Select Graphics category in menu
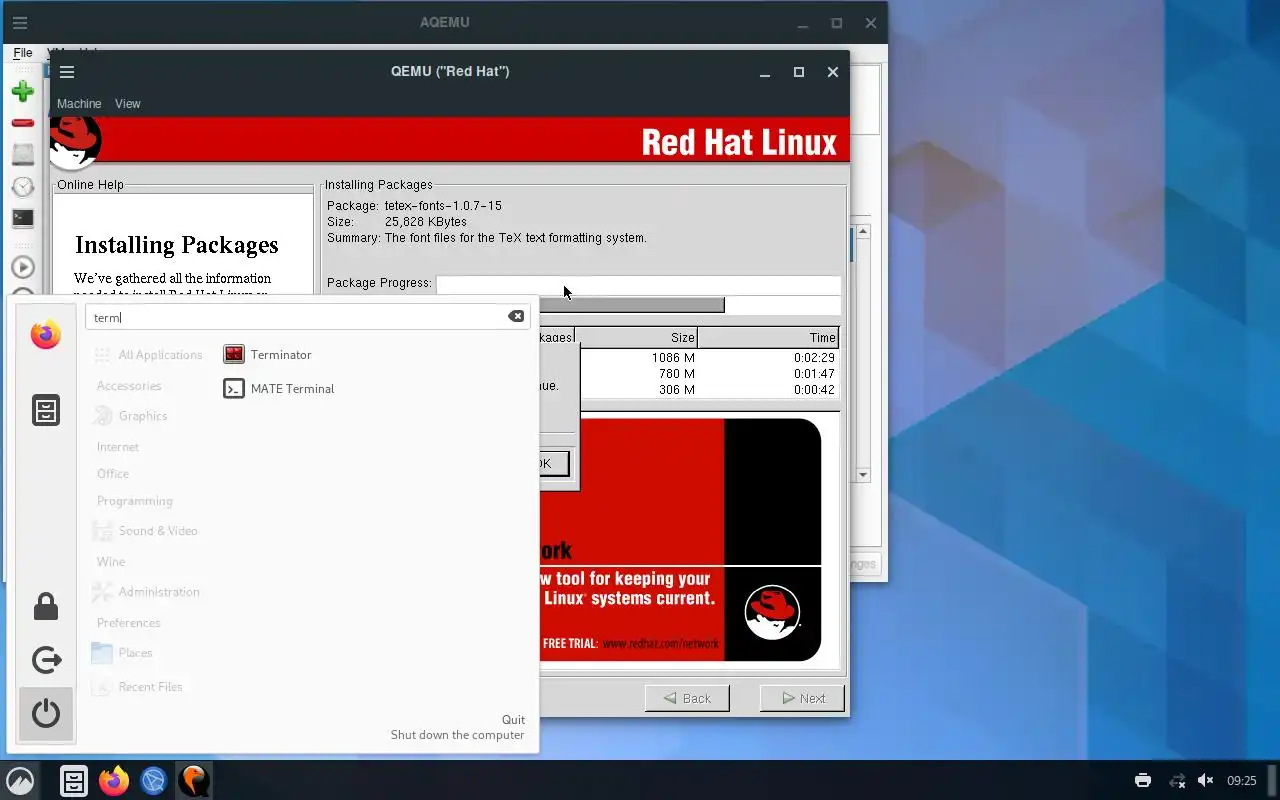 131,416
